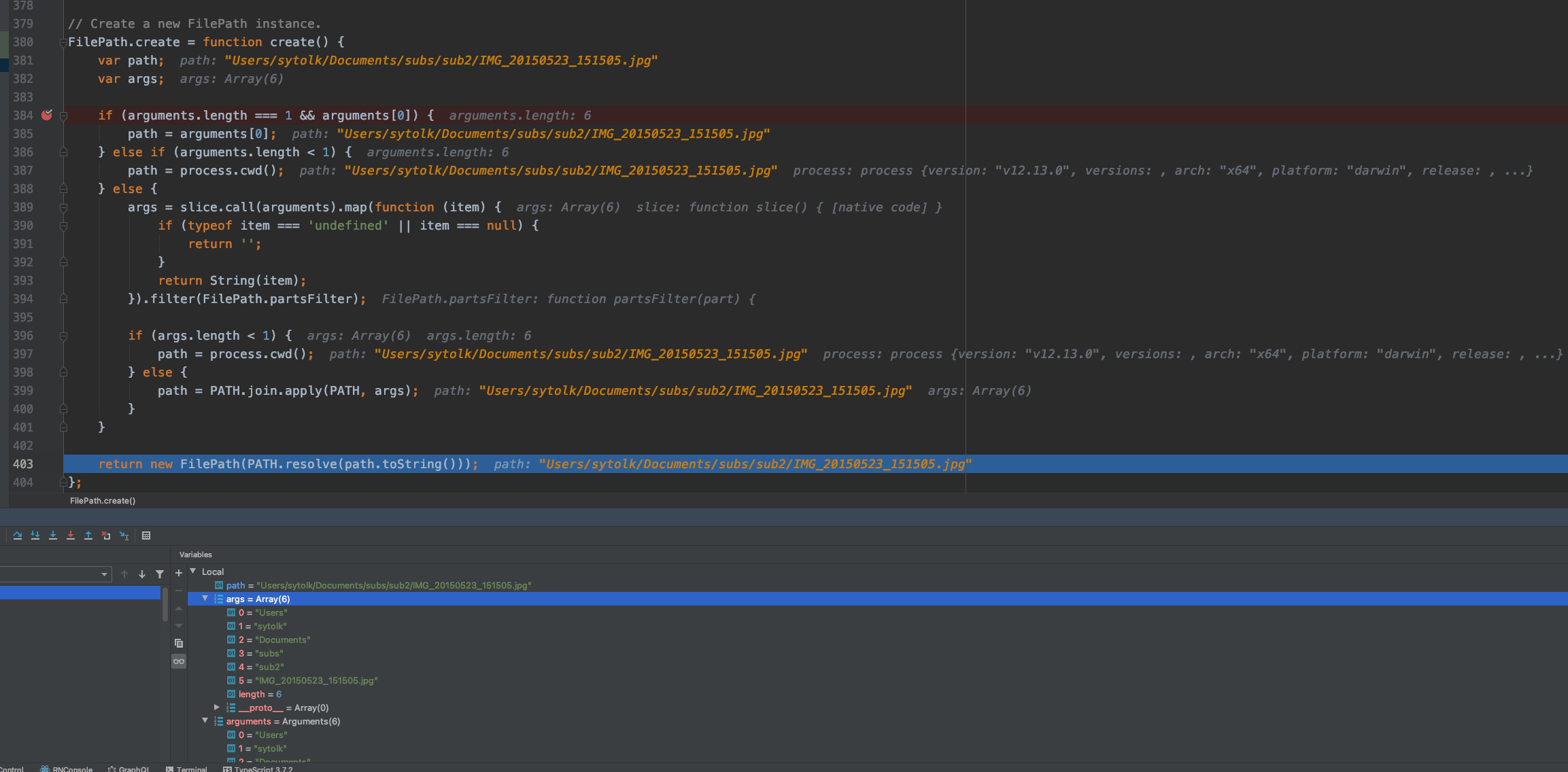Image resolution: width=1568 pixels, height=772 pixels.
Task: Collapse the args = Array(6) node
Action: (205, 599)
